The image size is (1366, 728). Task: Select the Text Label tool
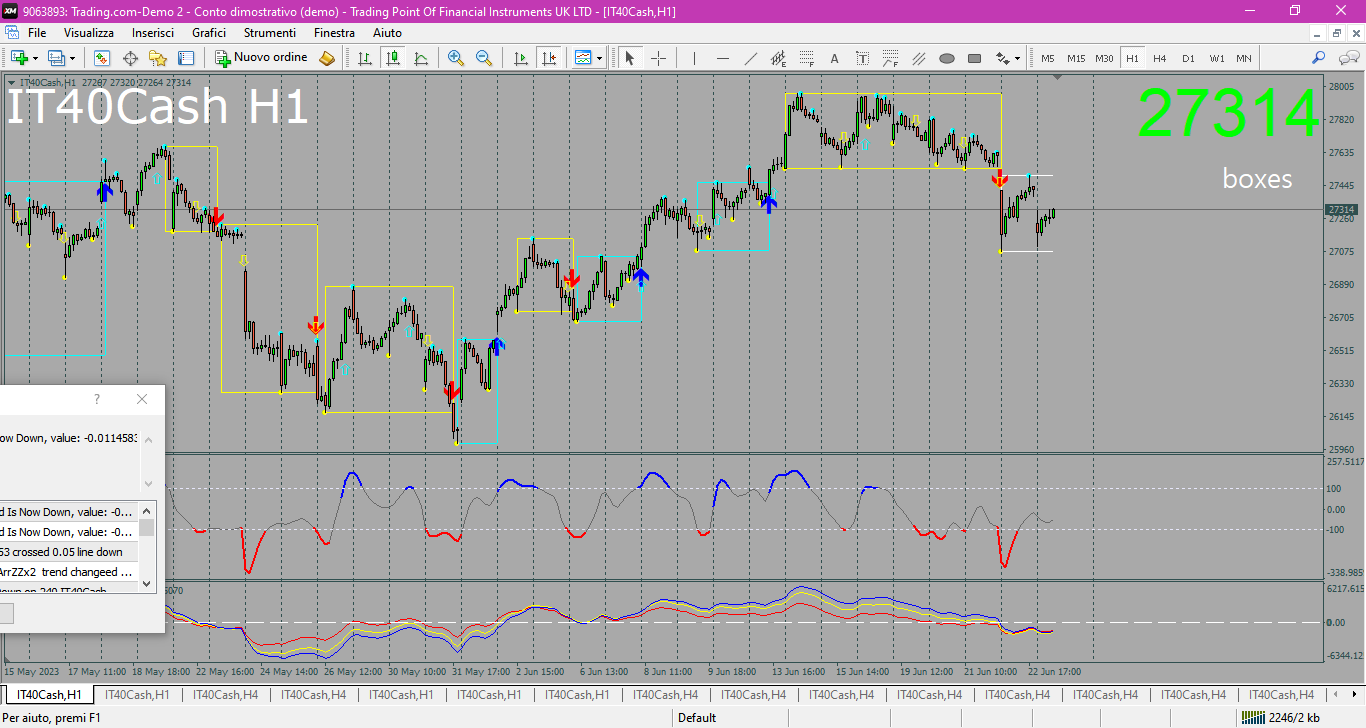[x=862, y=58]
